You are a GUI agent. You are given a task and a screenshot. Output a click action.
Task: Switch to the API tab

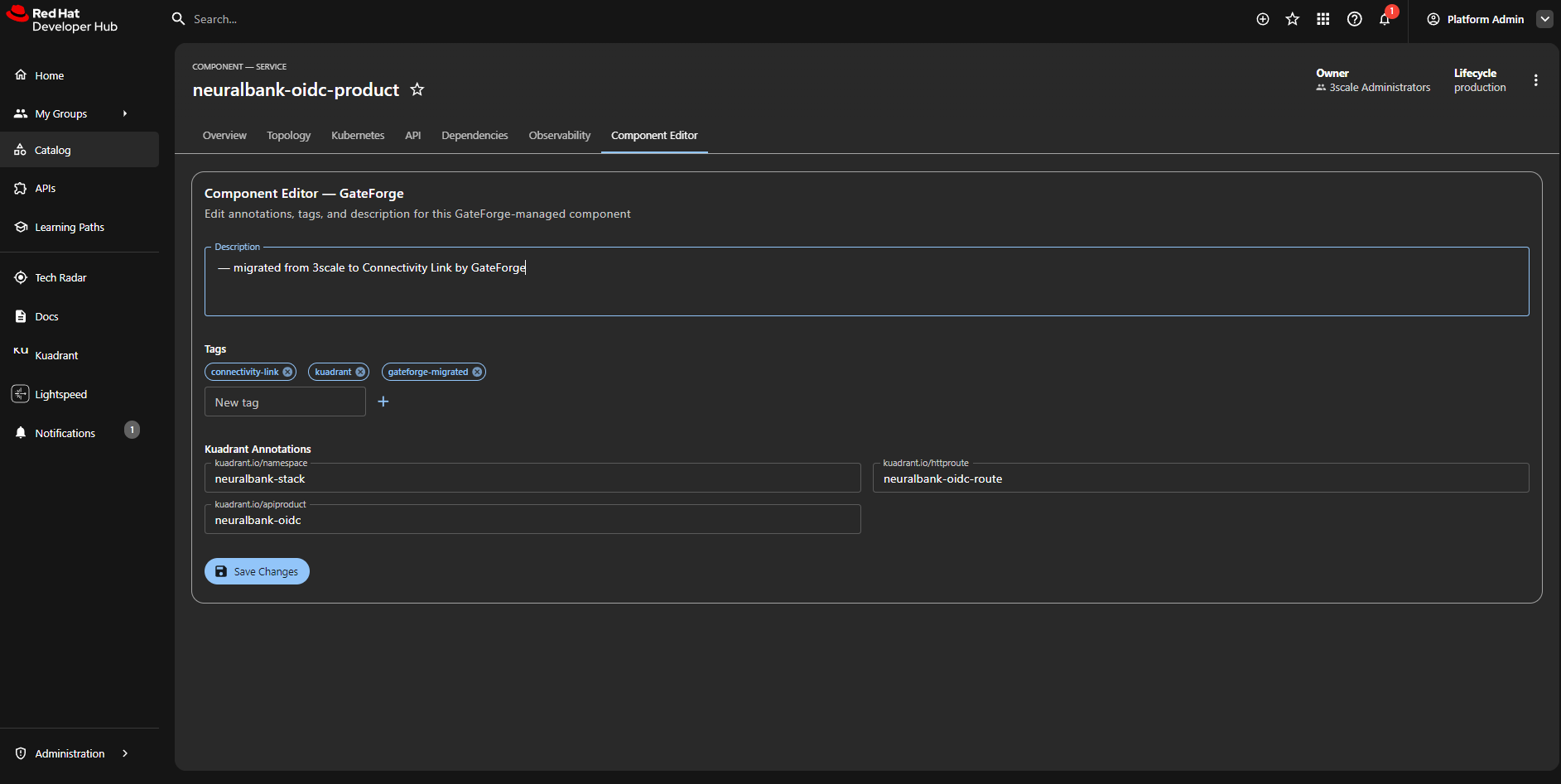coord(413,135)
